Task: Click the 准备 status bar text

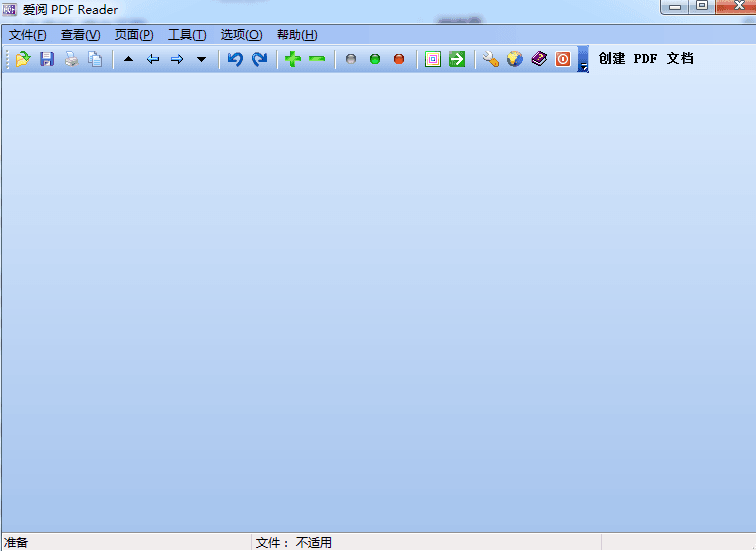Action: [16, 542]
